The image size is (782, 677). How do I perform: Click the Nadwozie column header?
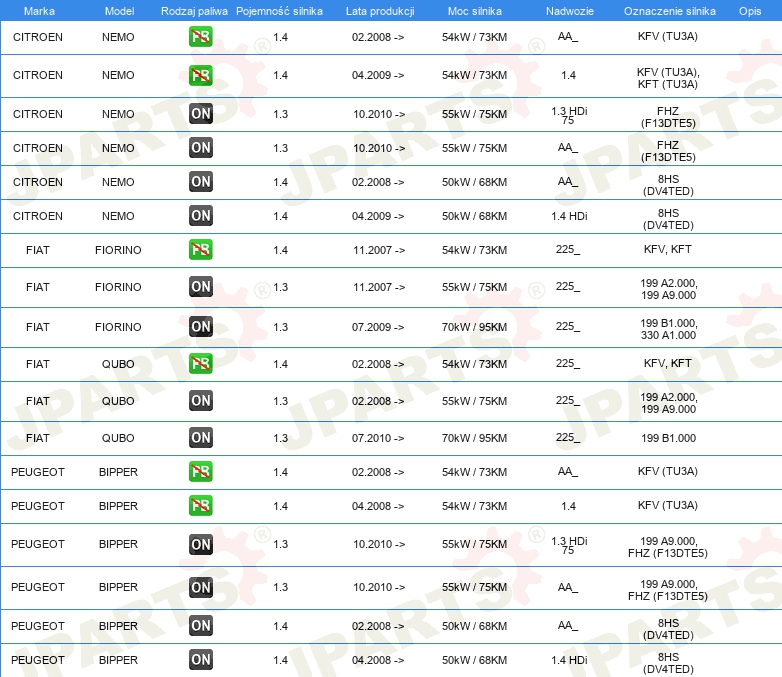click(570, 11)
